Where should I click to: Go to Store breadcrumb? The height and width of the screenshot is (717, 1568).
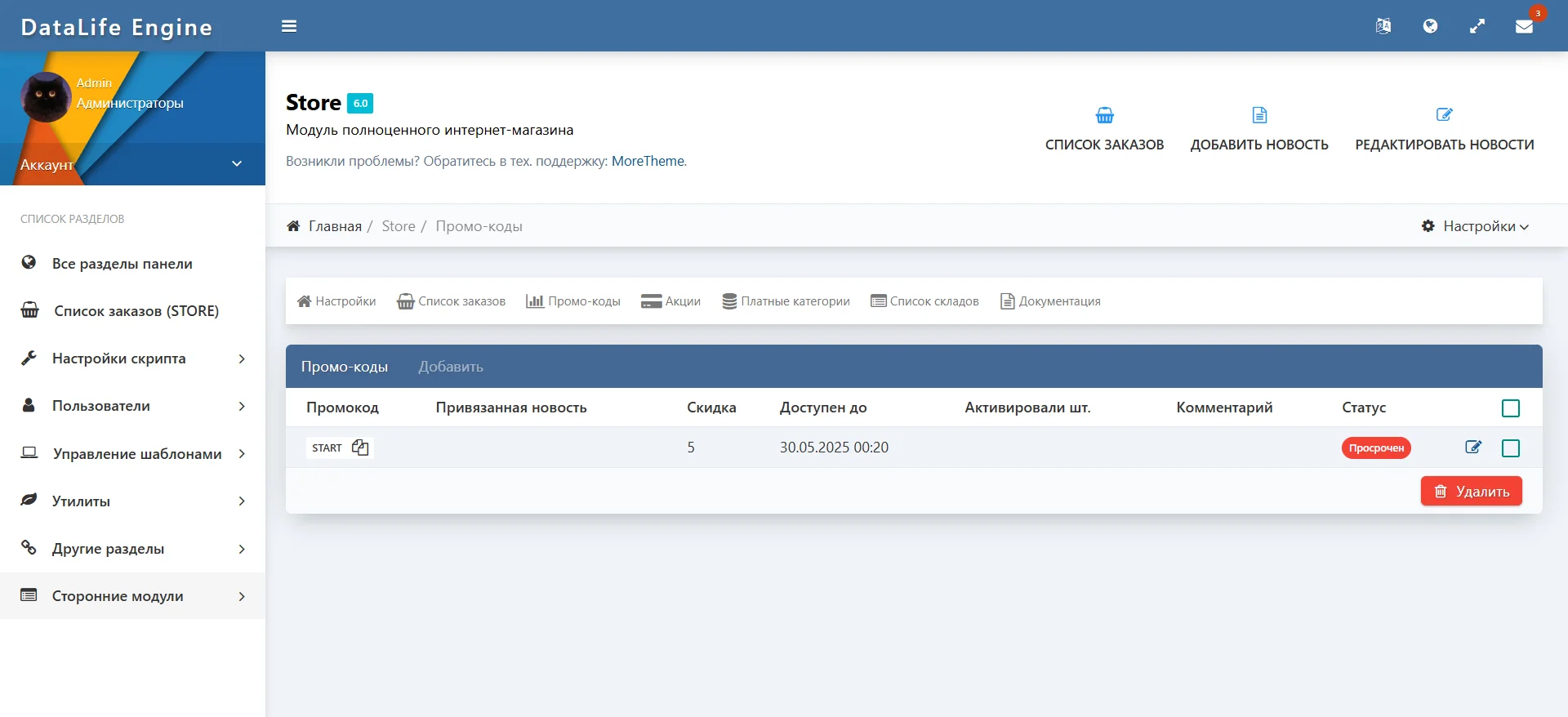(x=399, y=226)
